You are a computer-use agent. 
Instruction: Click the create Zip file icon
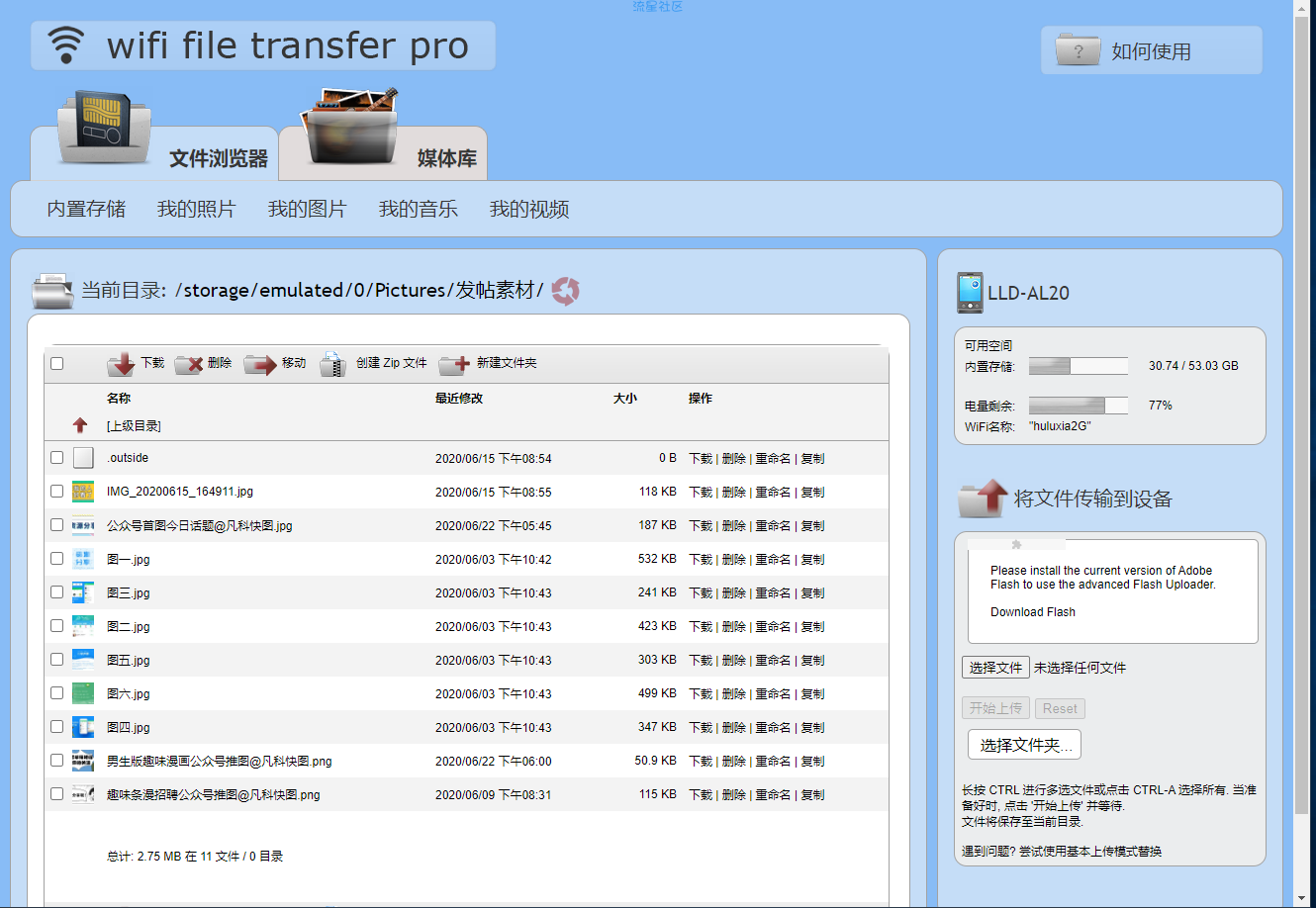coord(332,364)
